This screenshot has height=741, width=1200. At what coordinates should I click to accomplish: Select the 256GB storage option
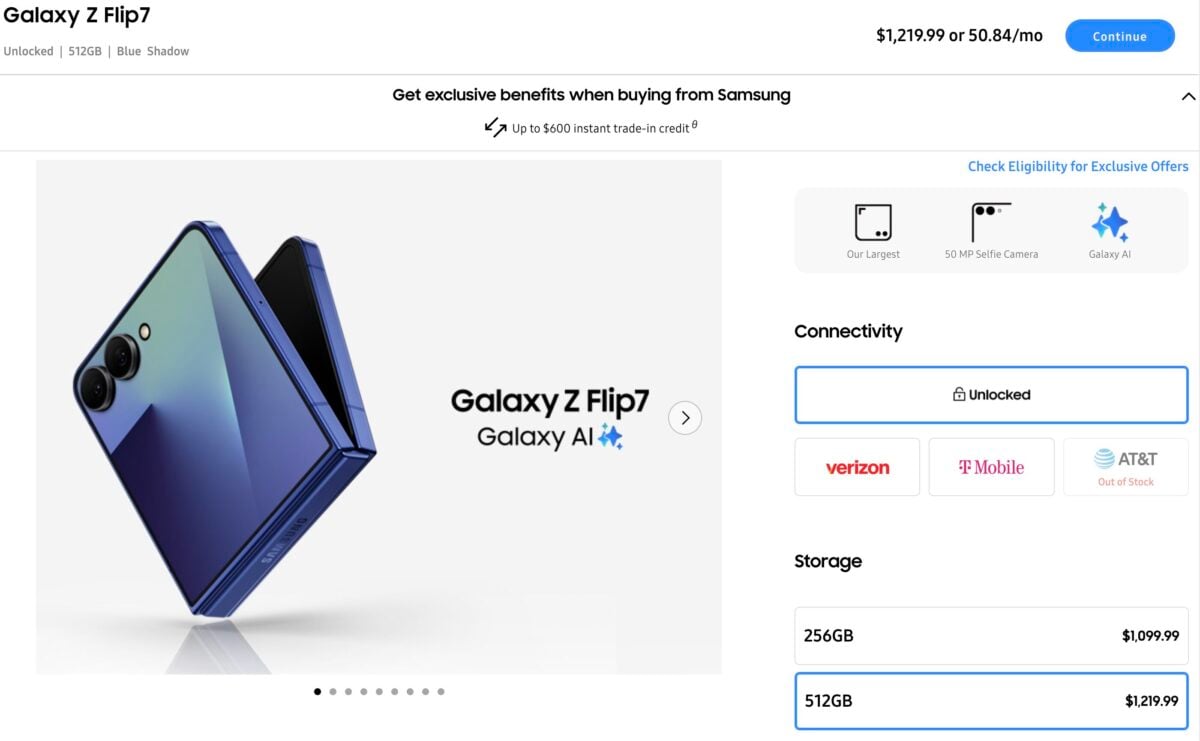coord(991,636)
